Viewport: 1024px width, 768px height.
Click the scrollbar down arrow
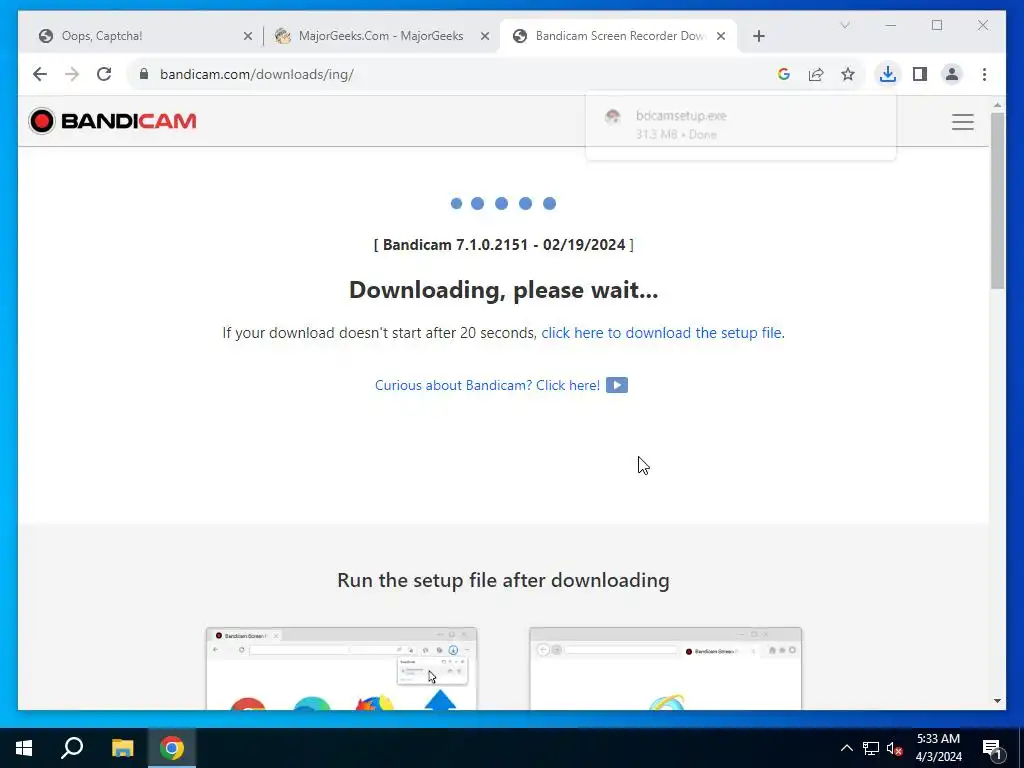tap(997, 701)
